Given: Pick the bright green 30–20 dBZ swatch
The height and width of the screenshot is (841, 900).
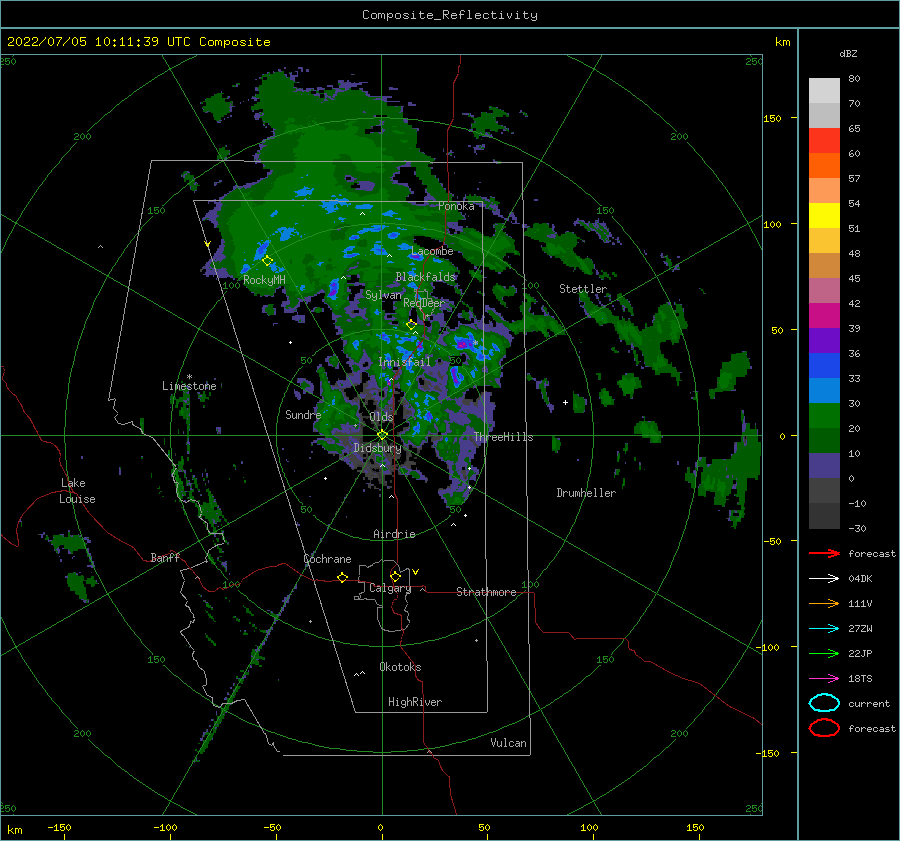Looking at the screenshot, I should [x=824, y=416].
